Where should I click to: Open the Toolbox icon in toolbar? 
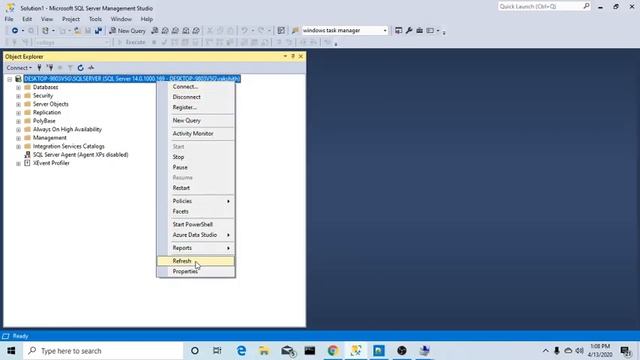tap(420, 31)
